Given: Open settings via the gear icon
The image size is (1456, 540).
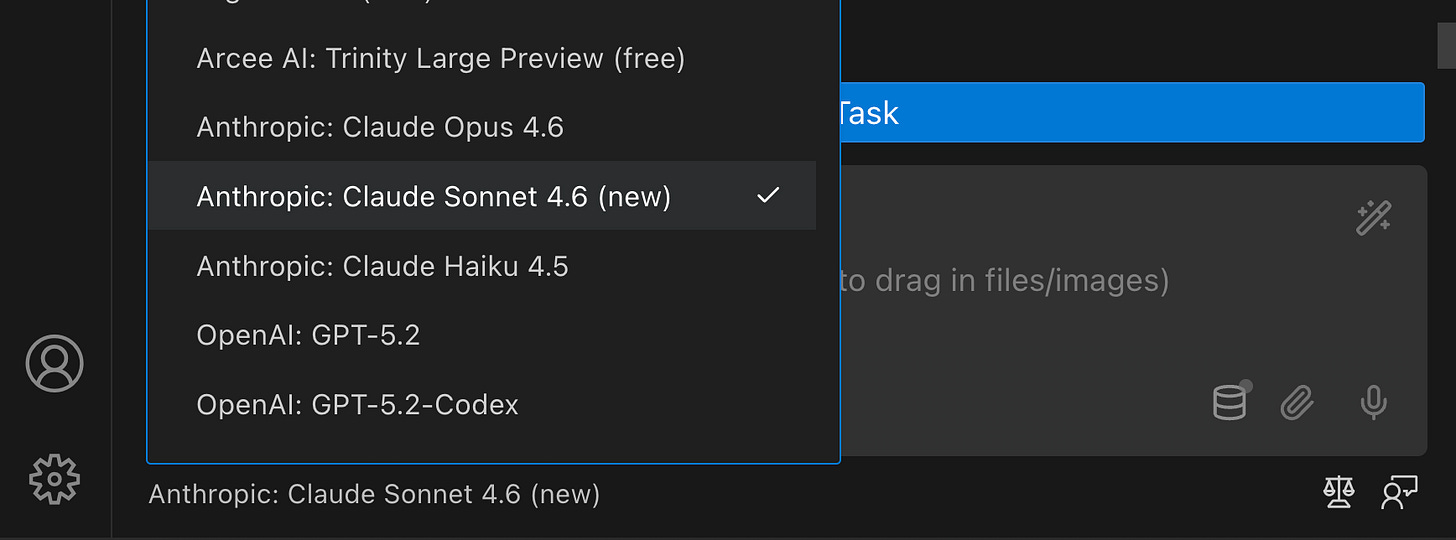Looking at the screenshot, I should (54, 479).
